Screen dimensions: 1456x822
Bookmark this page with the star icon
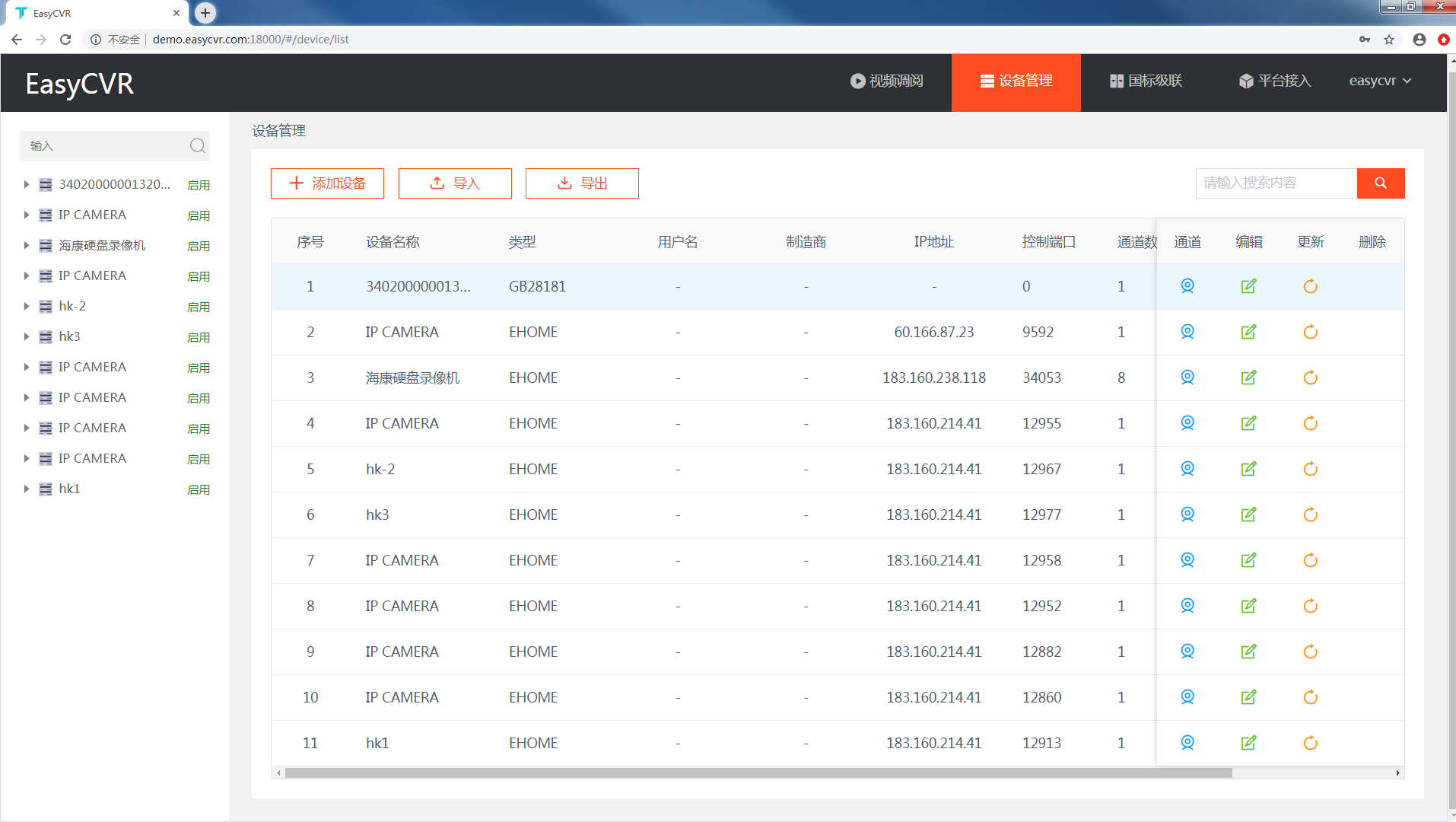coord(1389,40)
